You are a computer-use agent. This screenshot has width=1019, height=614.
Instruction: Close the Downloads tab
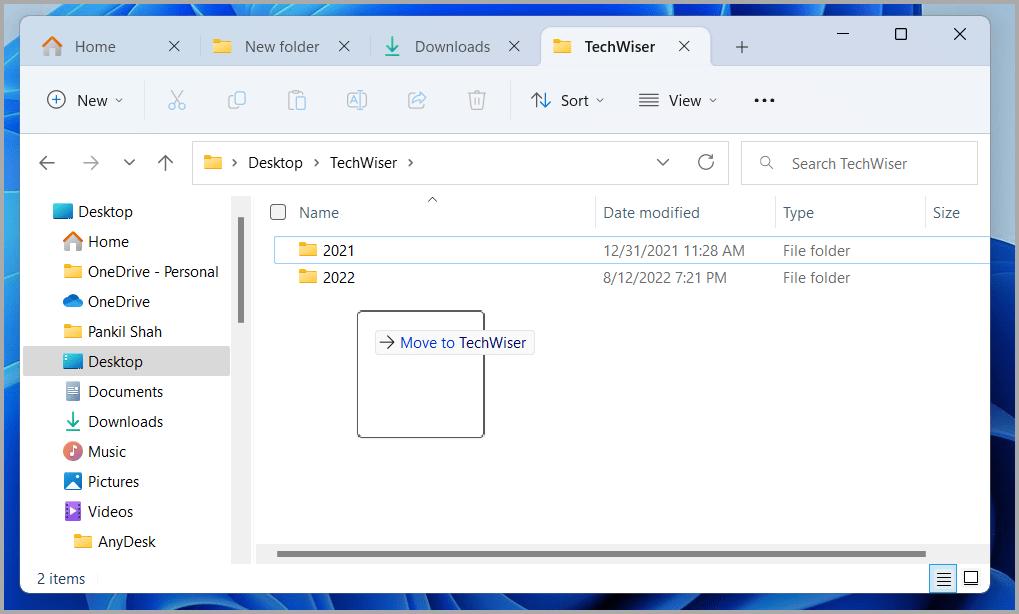pyautogui.click(x=513, y=46)
